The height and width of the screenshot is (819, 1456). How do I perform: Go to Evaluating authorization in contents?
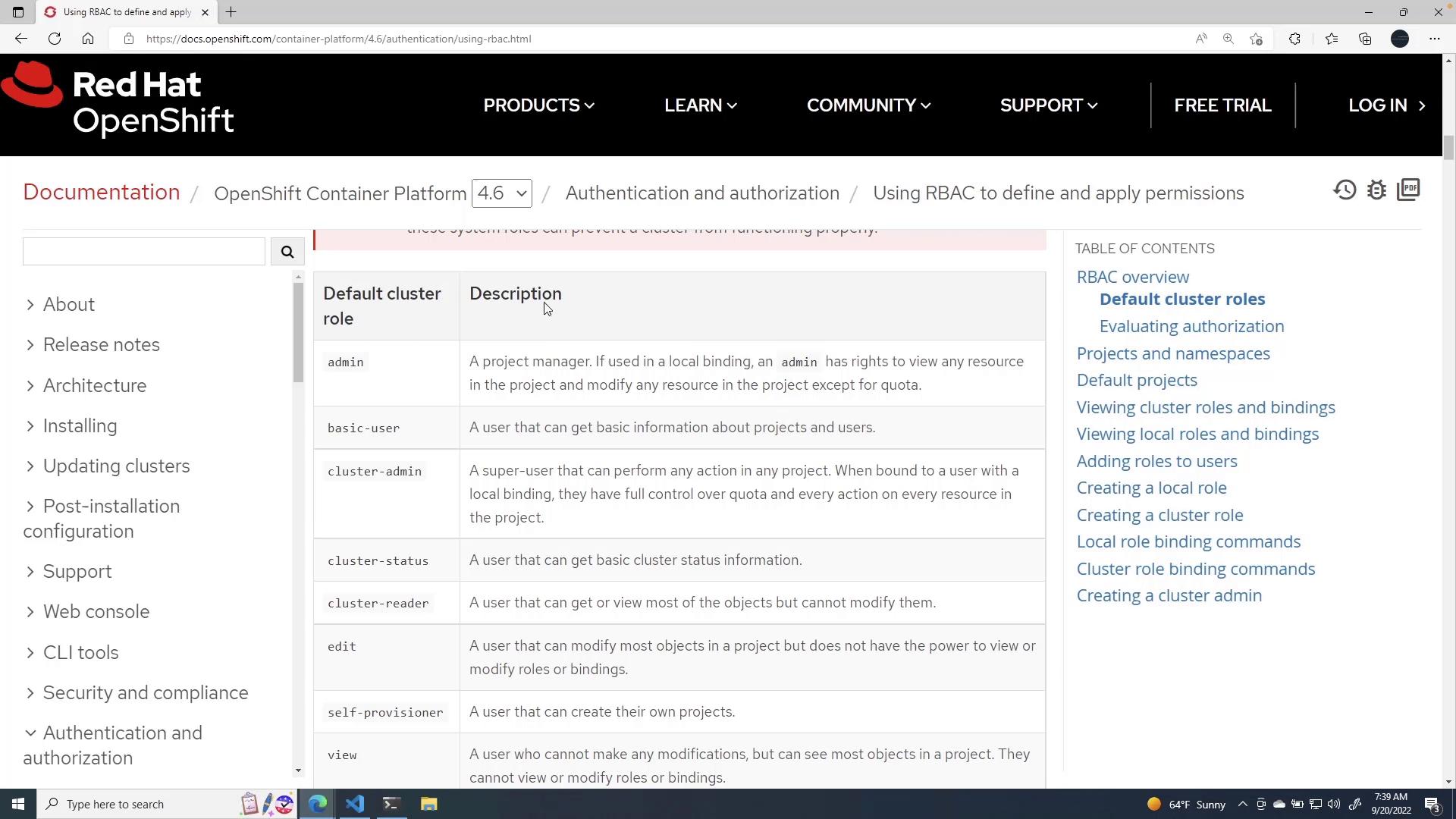click(x=1192, y=327)
